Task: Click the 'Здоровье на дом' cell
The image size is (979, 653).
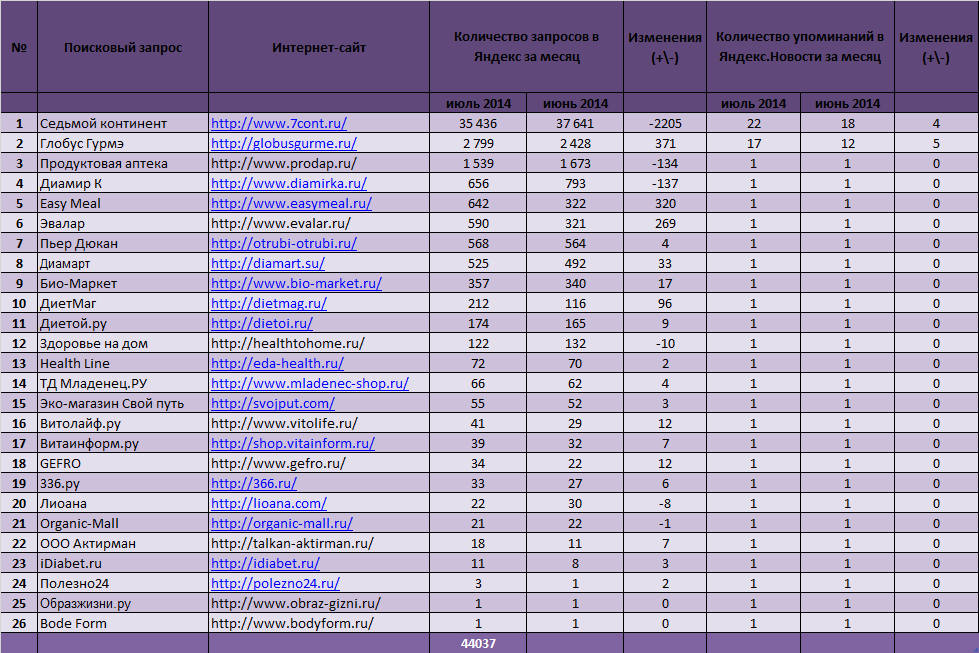Action: (123, 343)
